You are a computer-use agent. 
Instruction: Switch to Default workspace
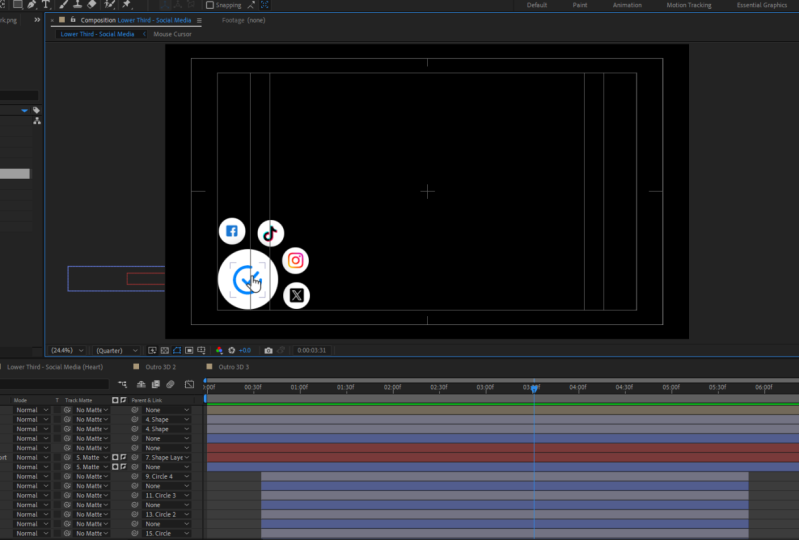pos(537,5)
